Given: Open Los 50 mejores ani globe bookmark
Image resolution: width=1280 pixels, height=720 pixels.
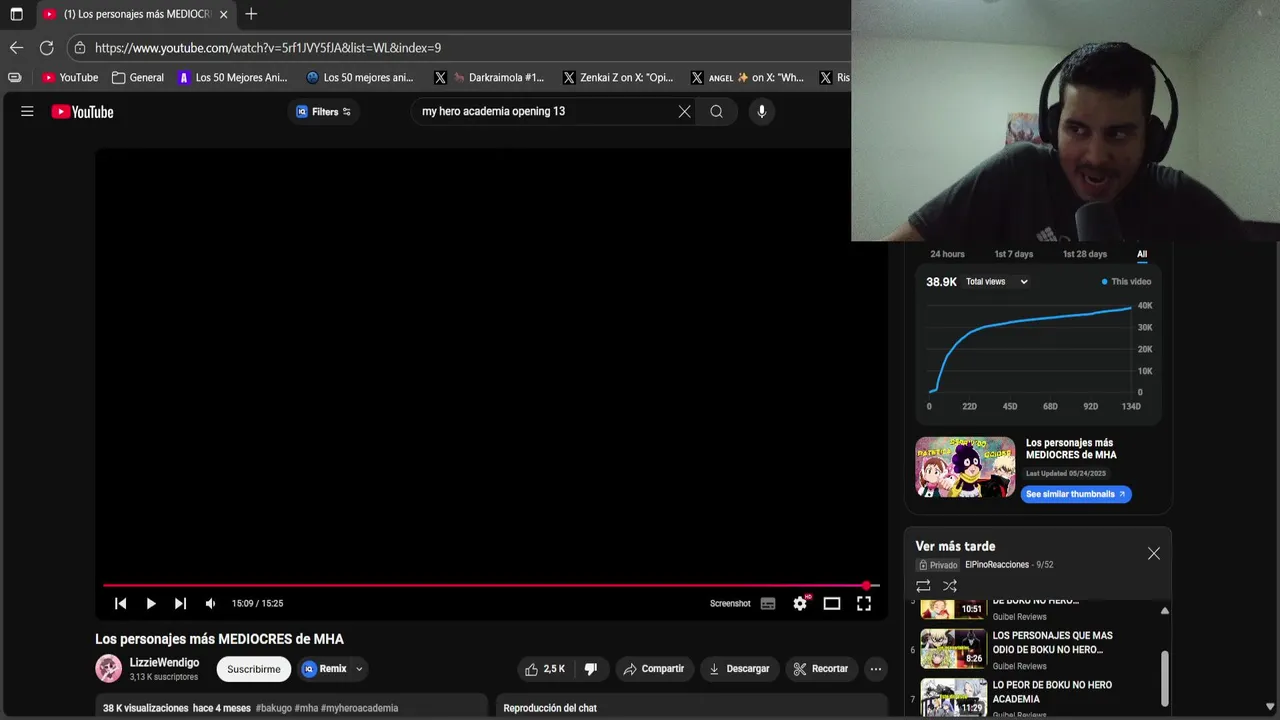Looking at the screenshot, I should [x=360, y=77].
